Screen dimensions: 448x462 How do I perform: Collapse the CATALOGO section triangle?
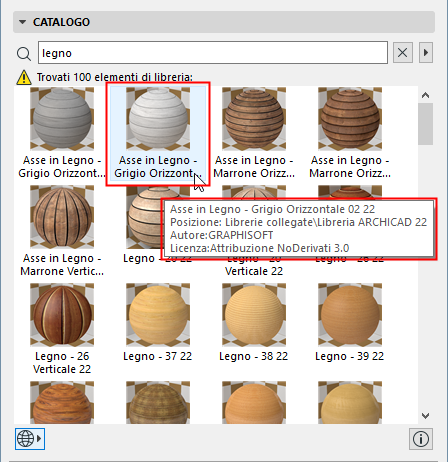pyautogui.click(x=22, y=22)
